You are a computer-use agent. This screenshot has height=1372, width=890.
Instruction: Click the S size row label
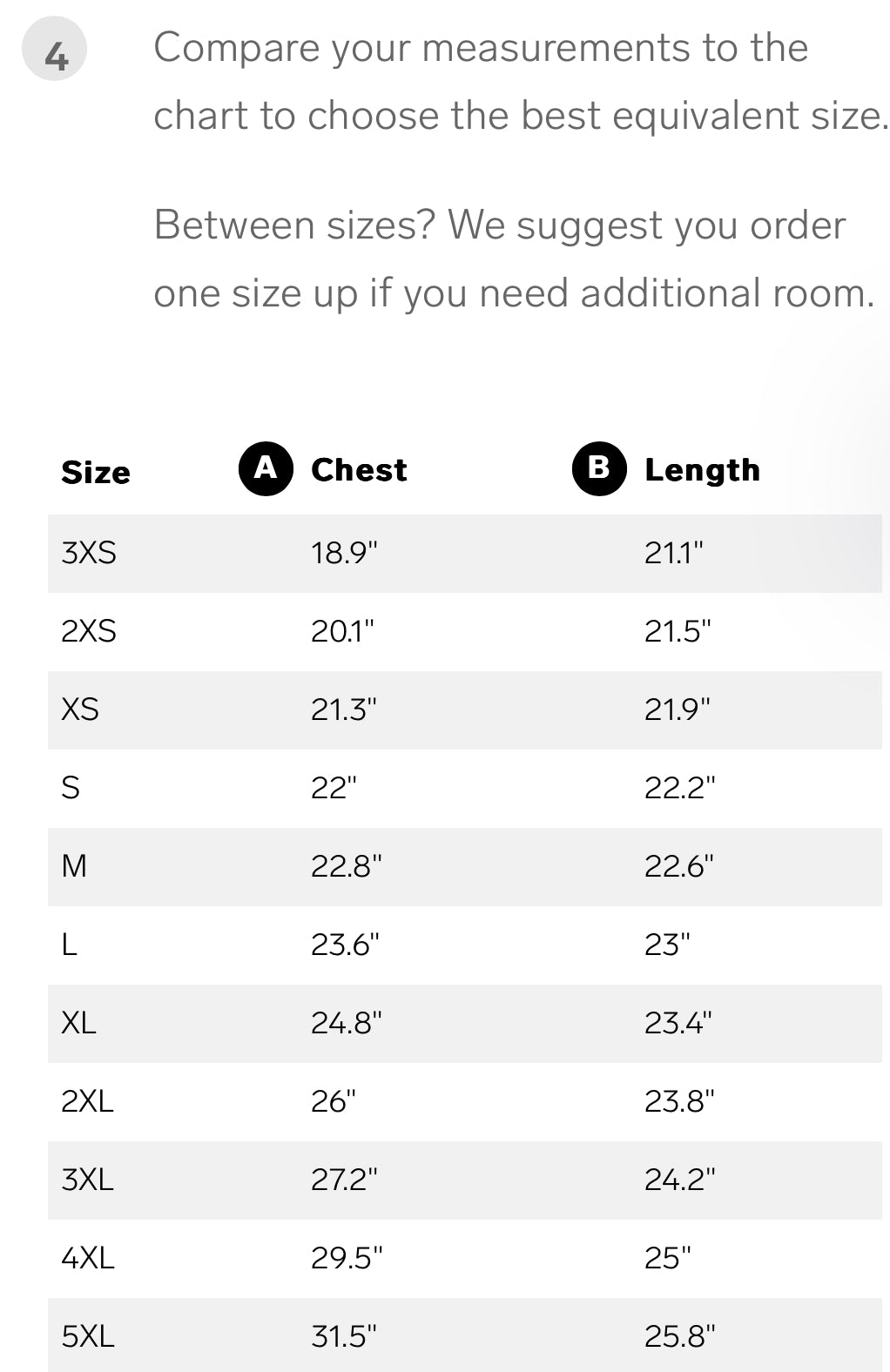tap(71, 788)
